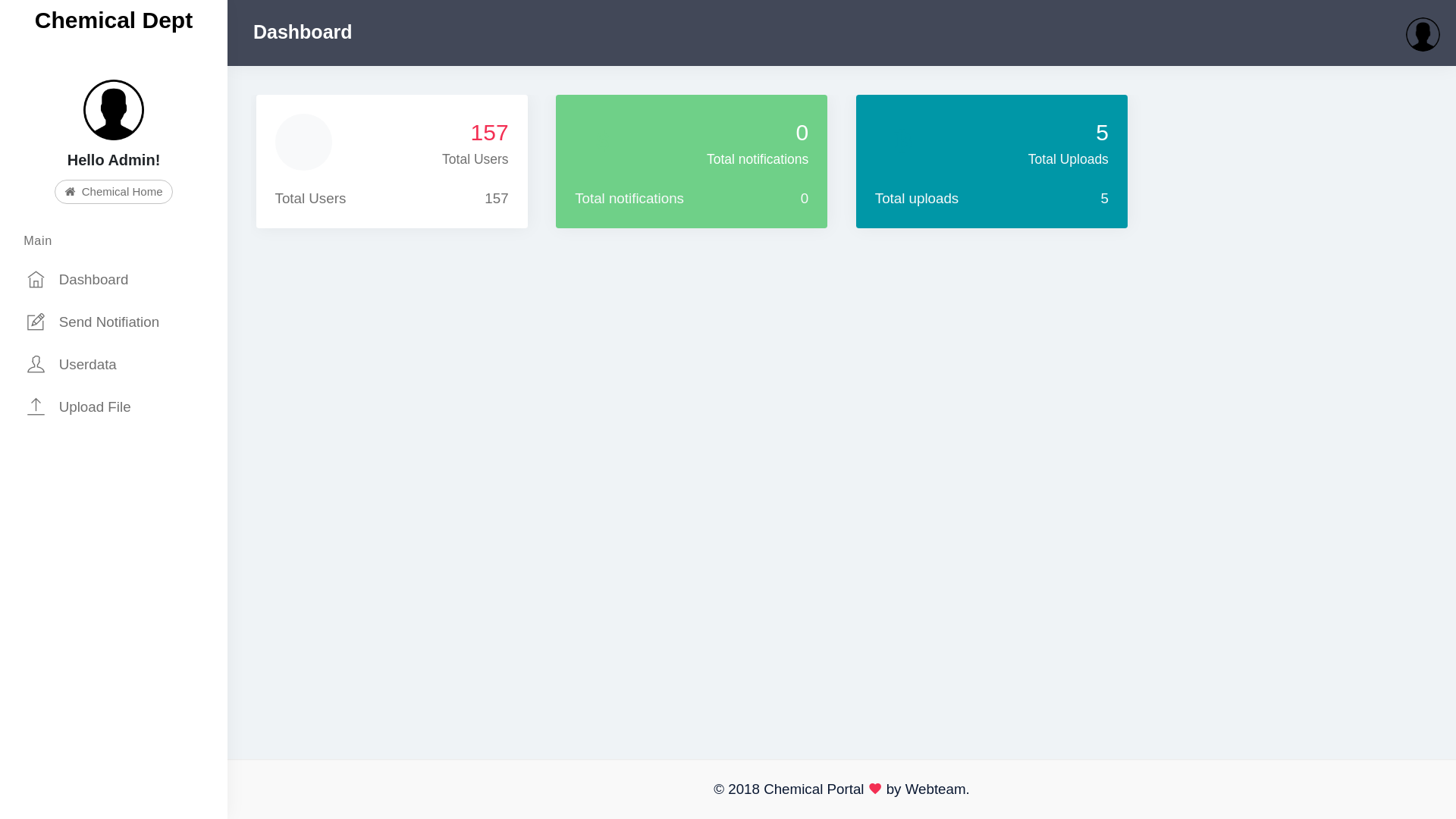Click the Userdata person icon
The image size is (1456, 819).
pos(36,365)
